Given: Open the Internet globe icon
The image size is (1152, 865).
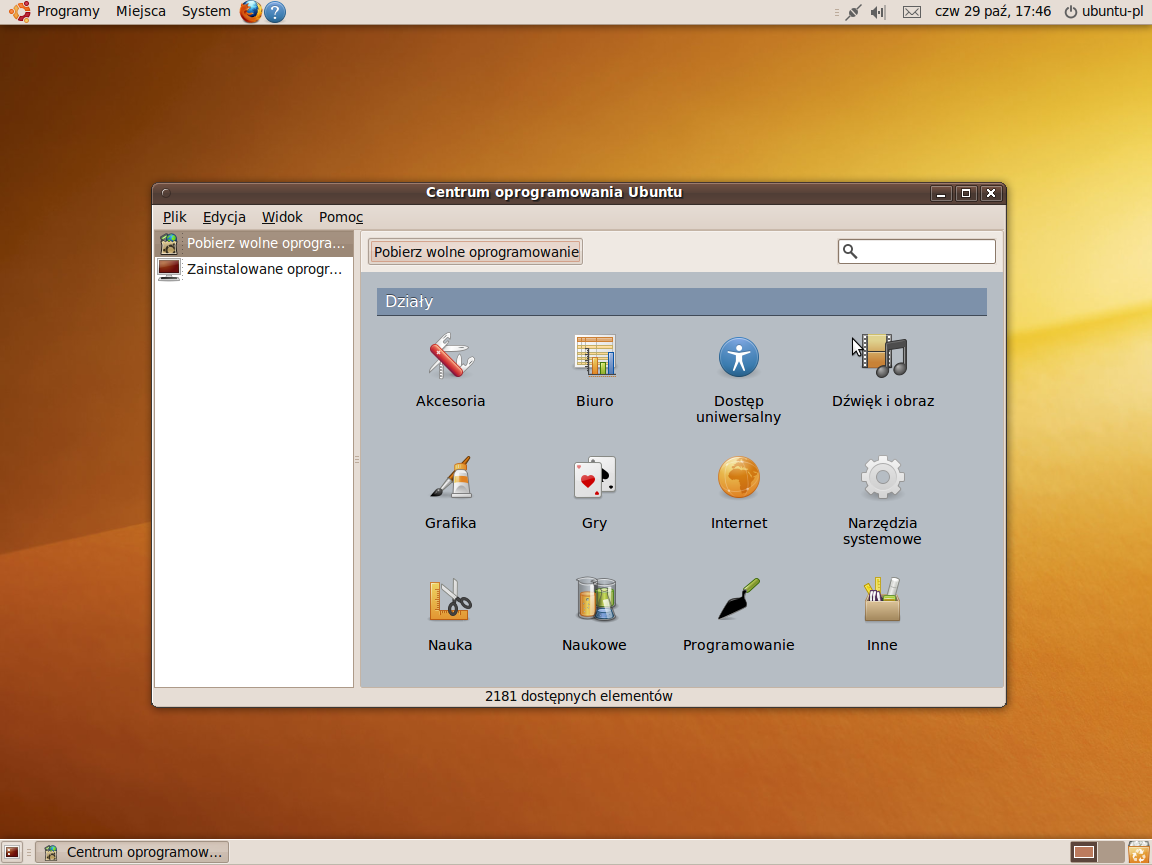Looking at the screenshot, I should click(x=738, y=478).
